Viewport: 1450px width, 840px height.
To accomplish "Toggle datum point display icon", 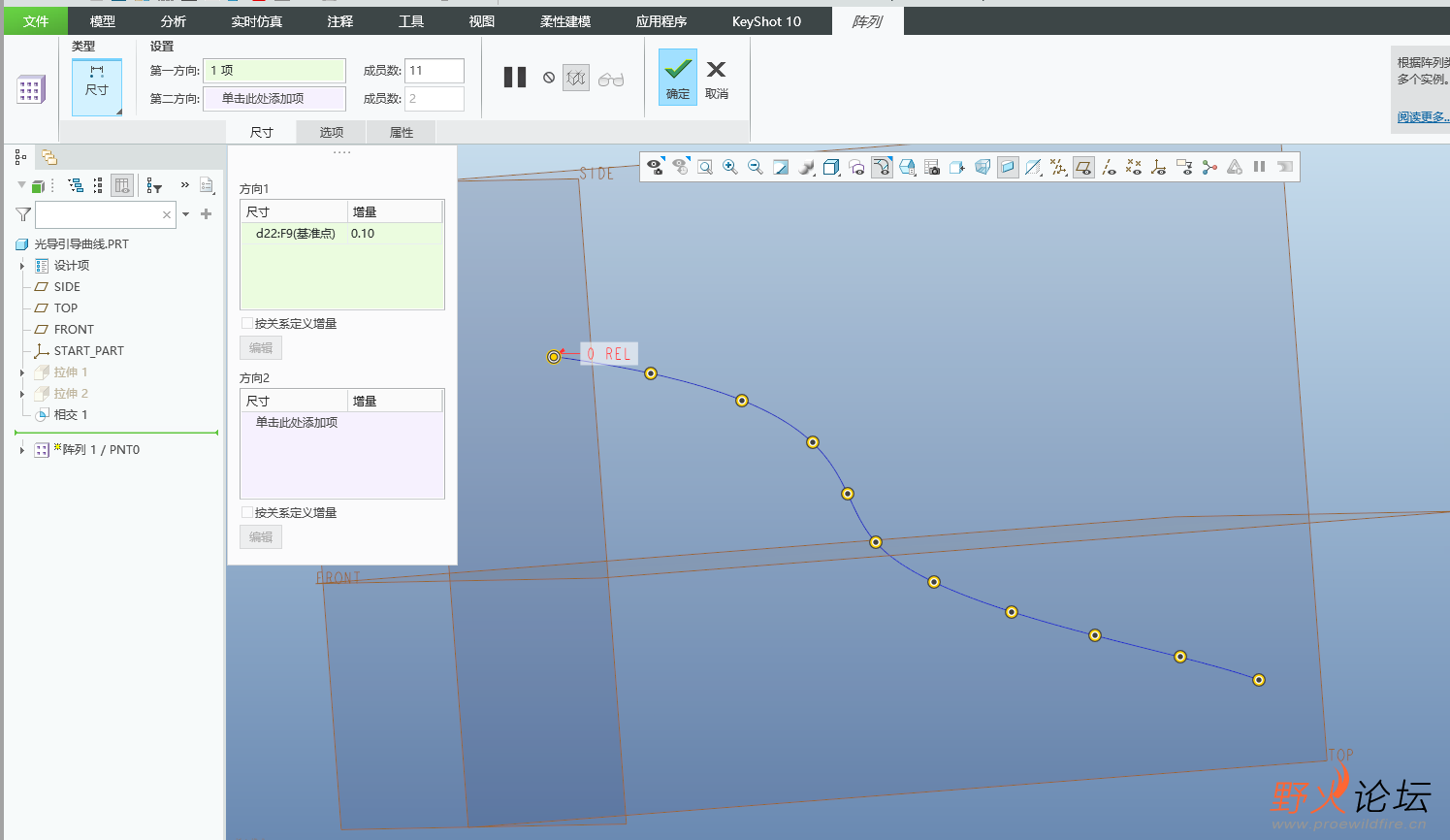I will 1134,167.
